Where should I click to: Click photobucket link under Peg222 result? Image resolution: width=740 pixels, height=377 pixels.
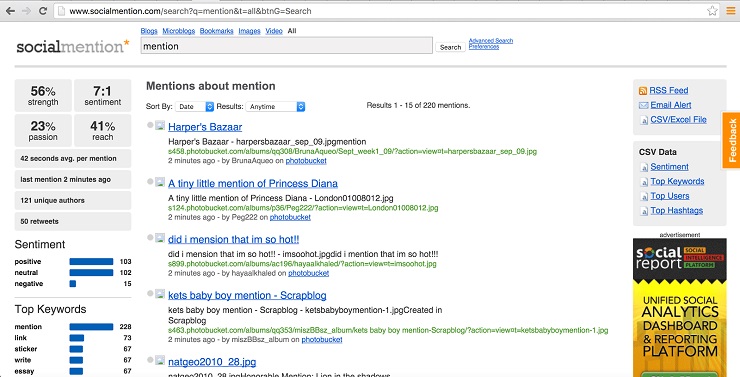(x=290, y=217)
